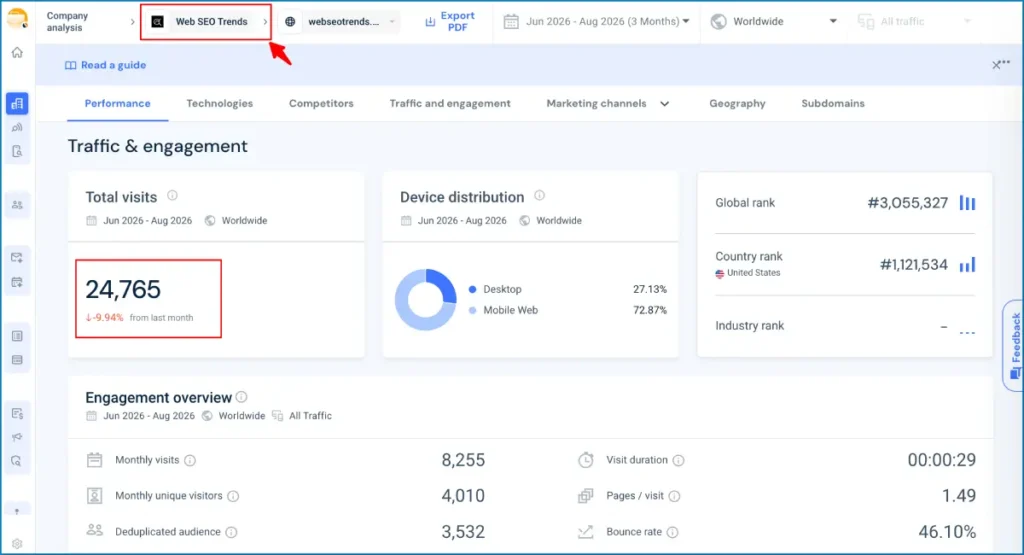The width and height of the screenshot is (1024, 555).
Task: Switch to the Technologies tab
Action: 219,103
